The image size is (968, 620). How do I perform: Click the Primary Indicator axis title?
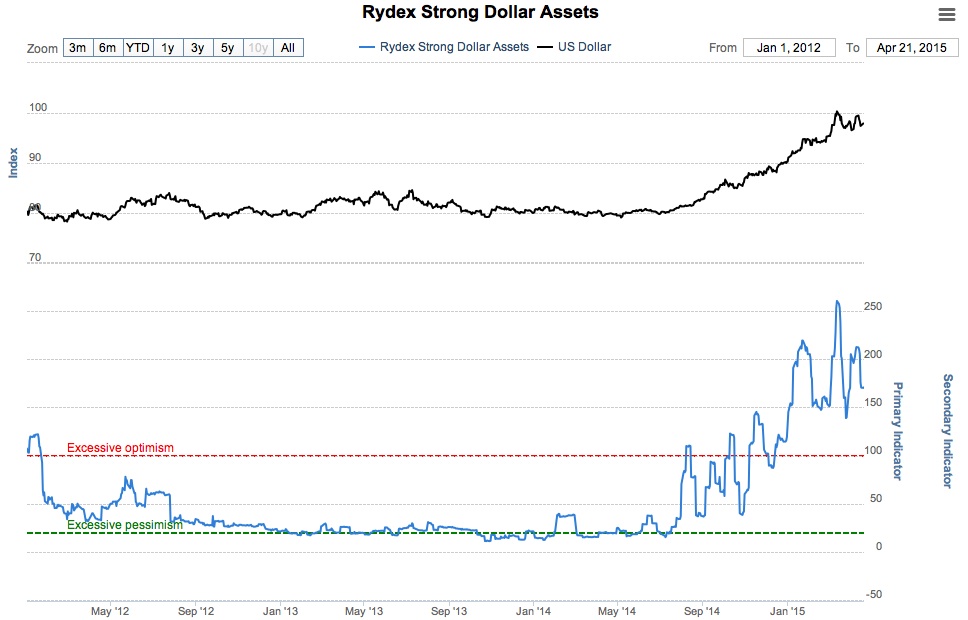(897, 431)
